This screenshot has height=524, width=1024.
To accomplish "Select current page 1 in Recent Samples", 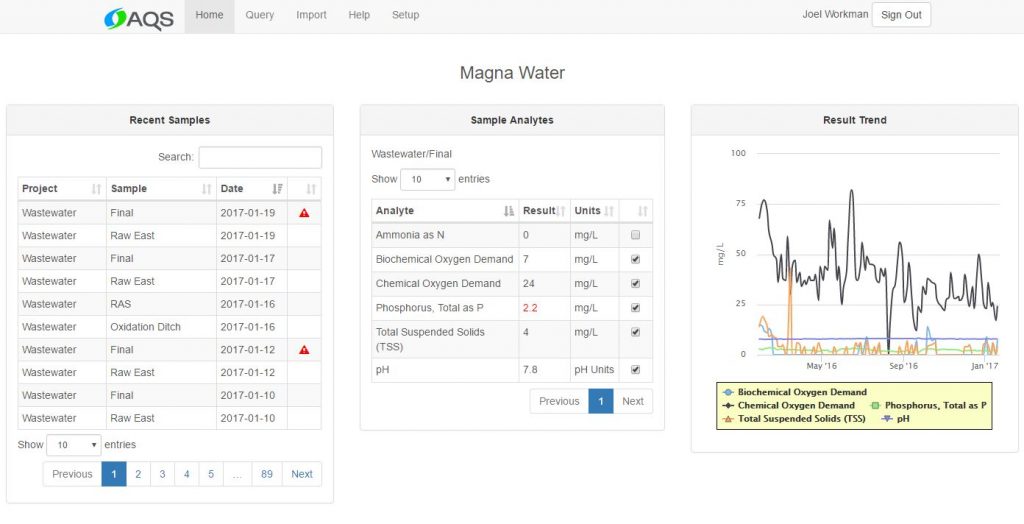I will click(x=114, y=474).
